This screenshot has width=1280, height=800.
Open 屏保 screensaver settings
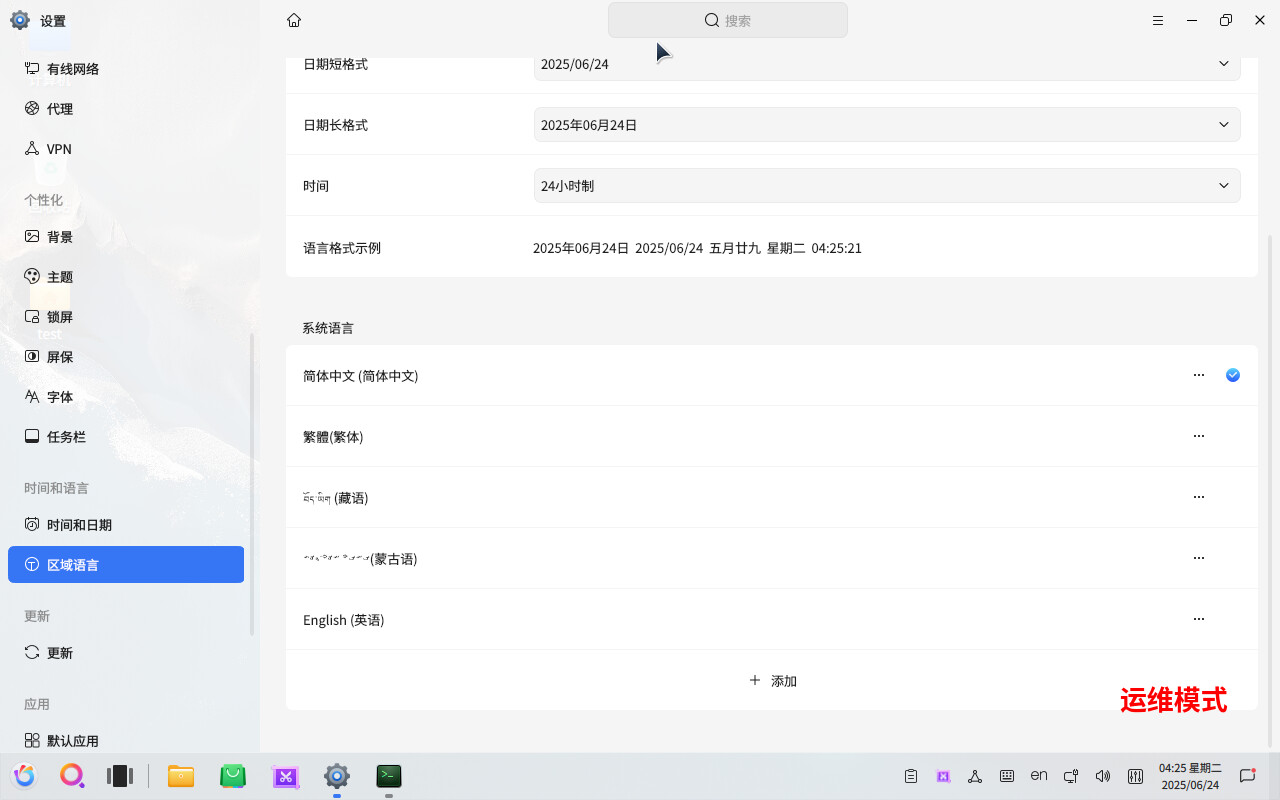click(x=126, y=357)
